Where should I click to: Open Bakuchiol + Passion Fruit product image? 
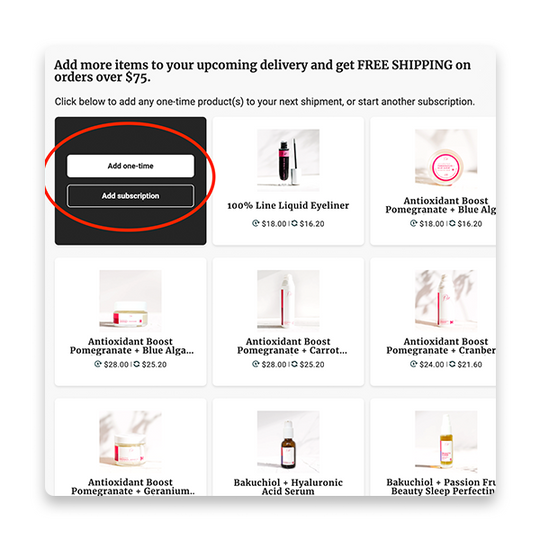pyautogui.click(x=446, y=442)
